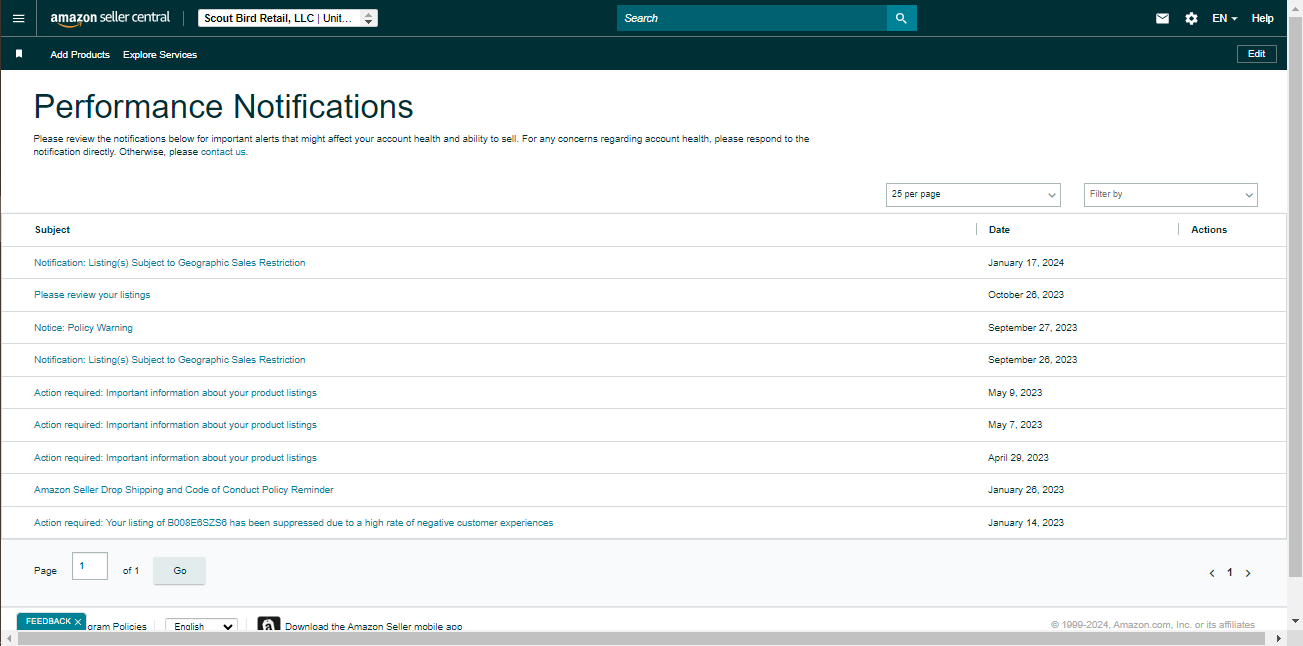This screenshot has width=1303, height=646.
Task: Expand the Filter by dropdown
Action: point(1171,195)
